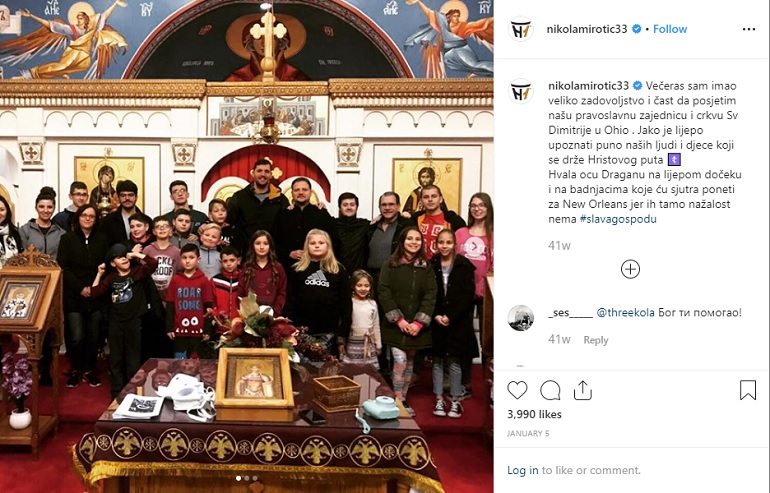Reply to the _ses____ comment
The image size is (770, 493).
coord(596,340)
